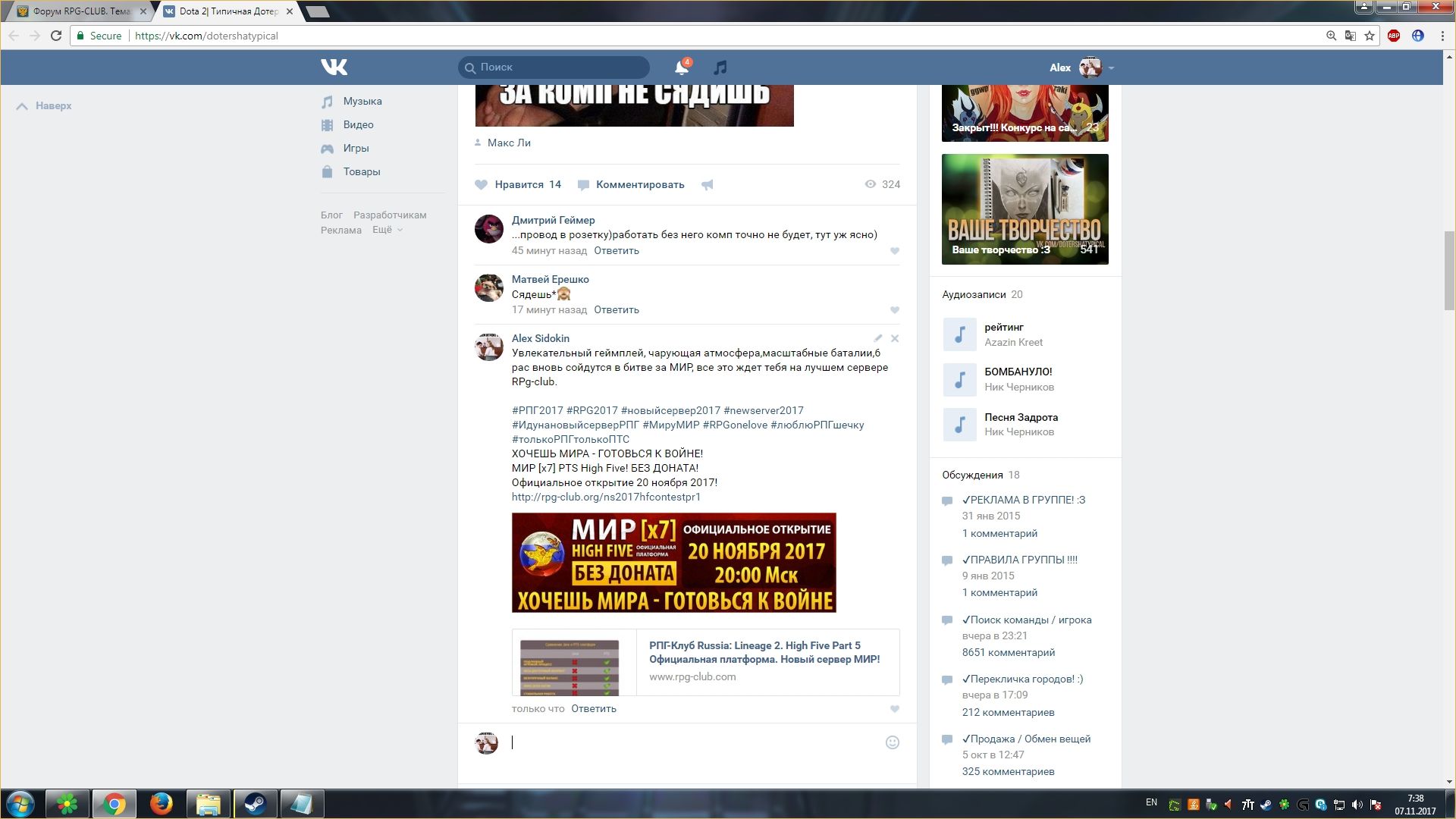Play the БОМБАНУЛО! audio track
Viewport: 1456px width, 819px height.
tap(959, 379)
